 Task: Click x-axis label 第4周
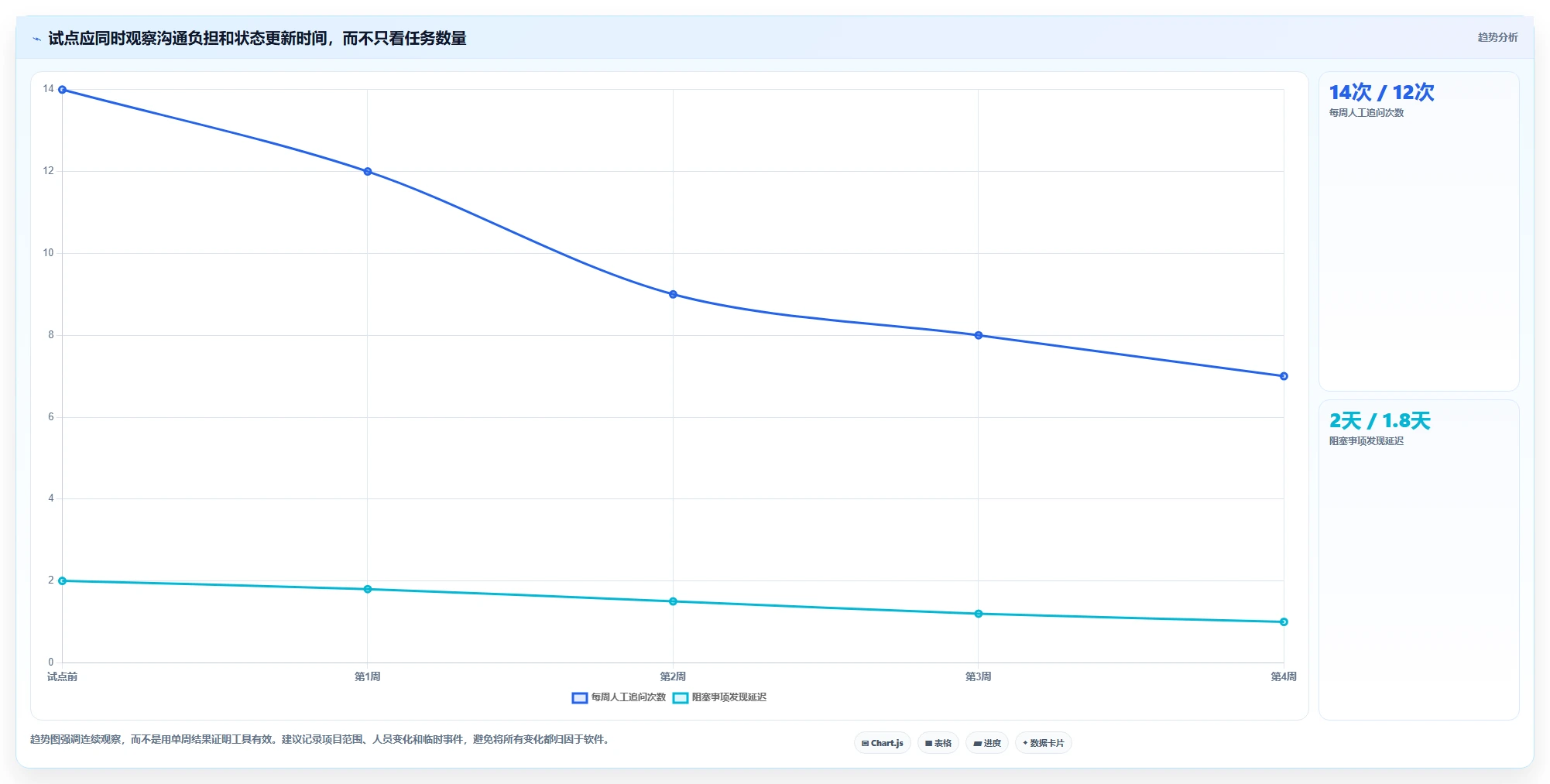(x=1284, y=676)
